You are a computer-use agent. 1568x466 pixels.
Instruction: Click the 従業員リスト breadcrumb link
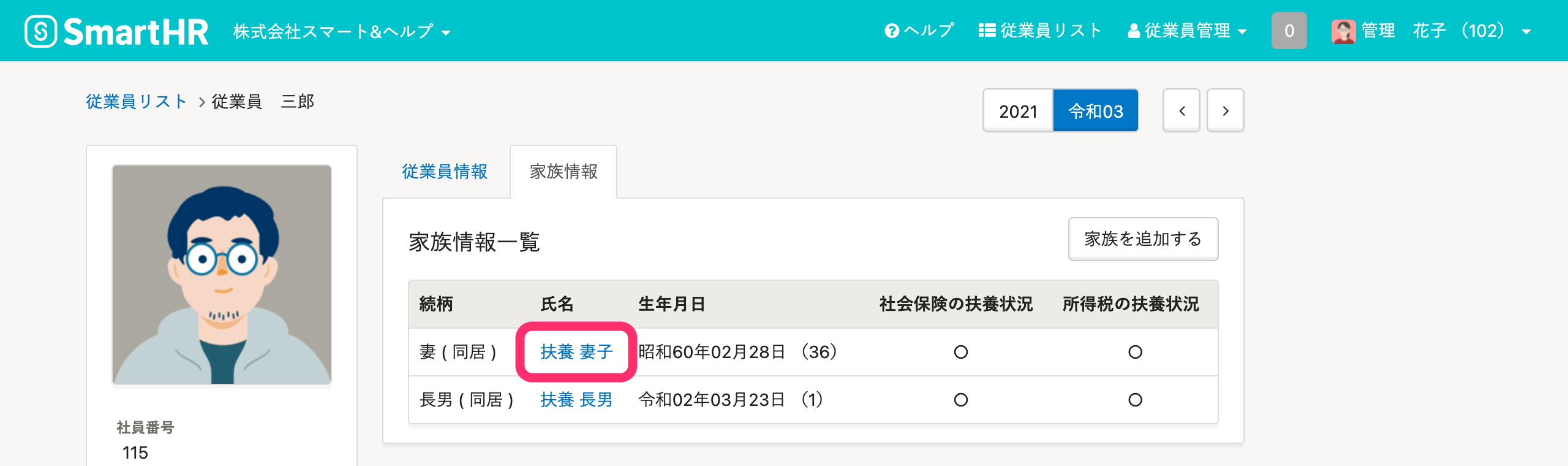136,102
